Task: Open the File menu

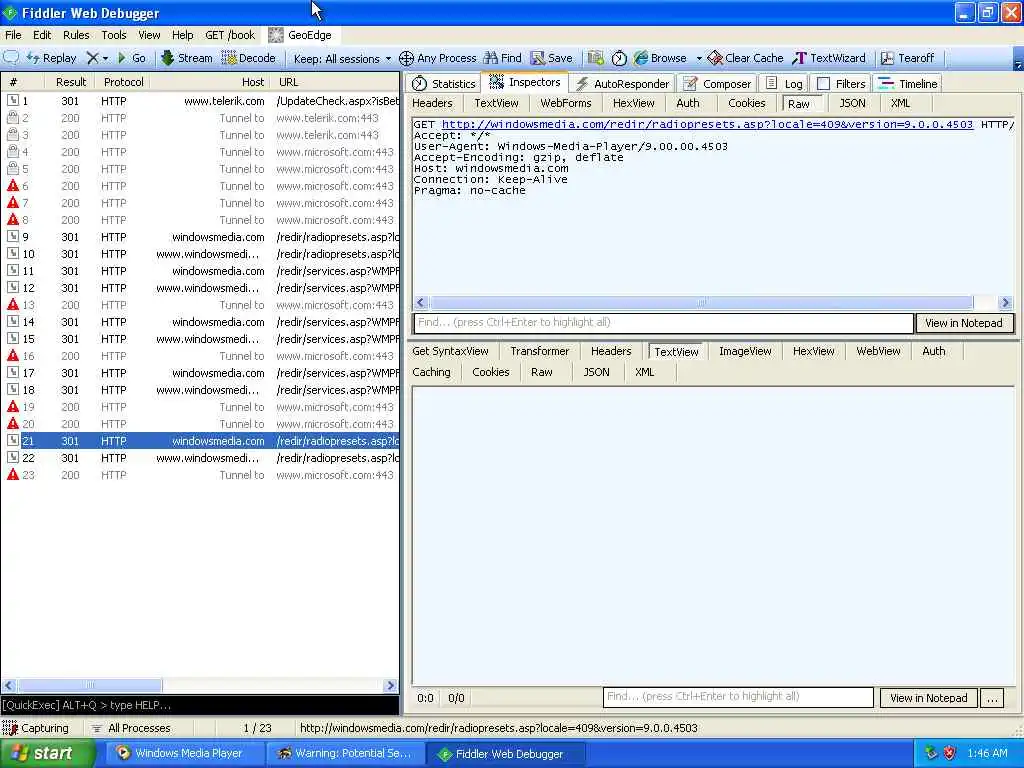Action: coord(13,35)
